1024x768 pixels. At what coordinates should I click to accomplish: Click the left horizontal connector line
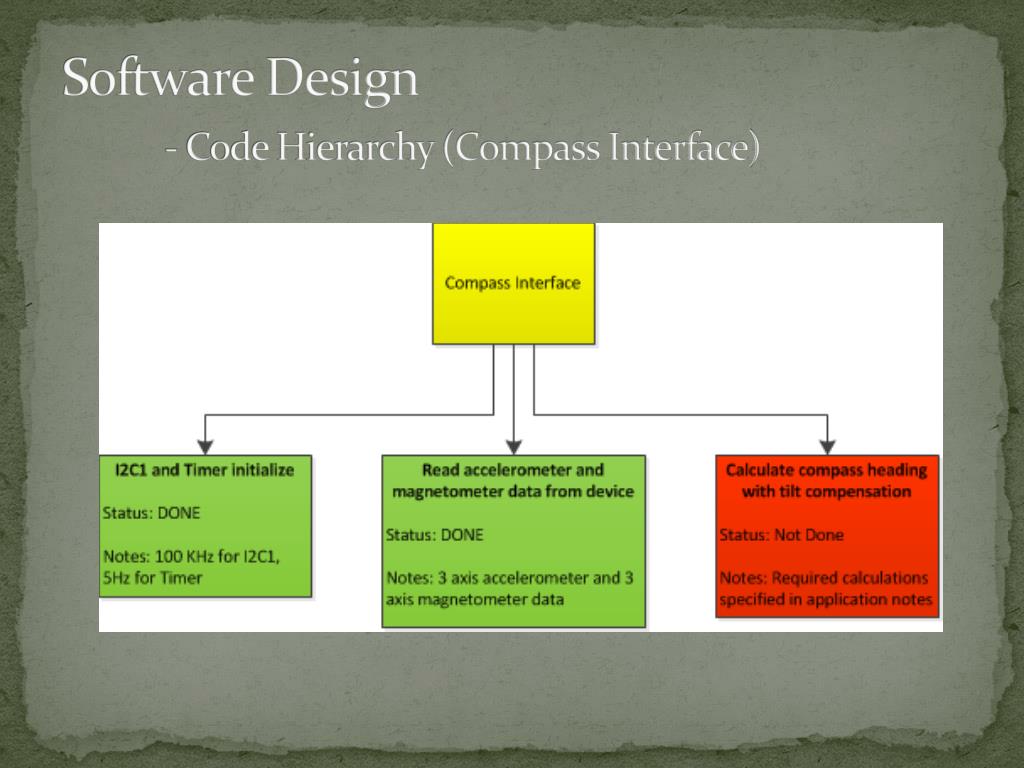coord(349,414)
